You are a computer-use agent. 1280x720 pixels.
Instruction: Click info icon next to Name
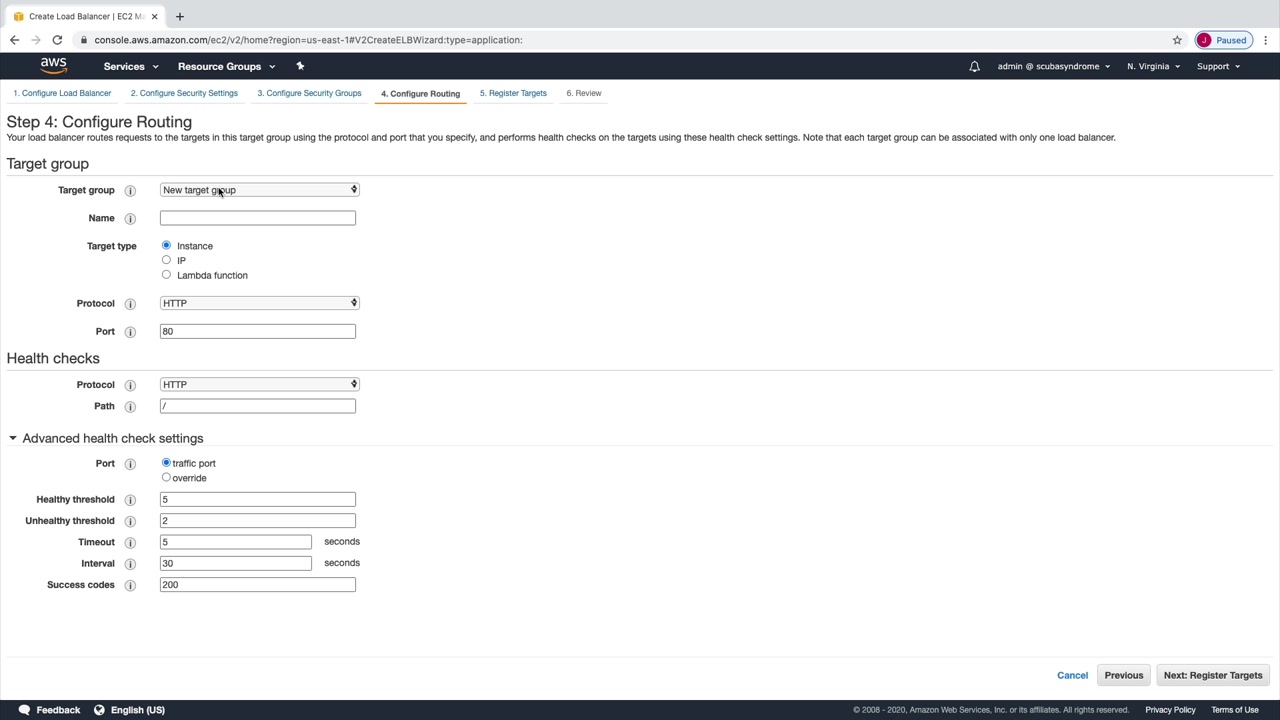[130, 219]
